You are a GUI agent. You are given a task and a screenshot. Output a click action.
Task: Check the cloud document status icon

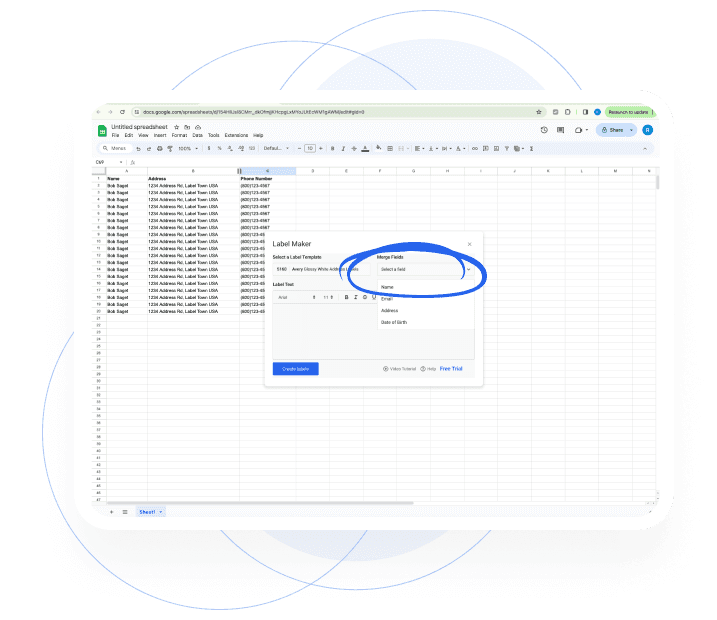pyautogui.click(x=198, y=127)
